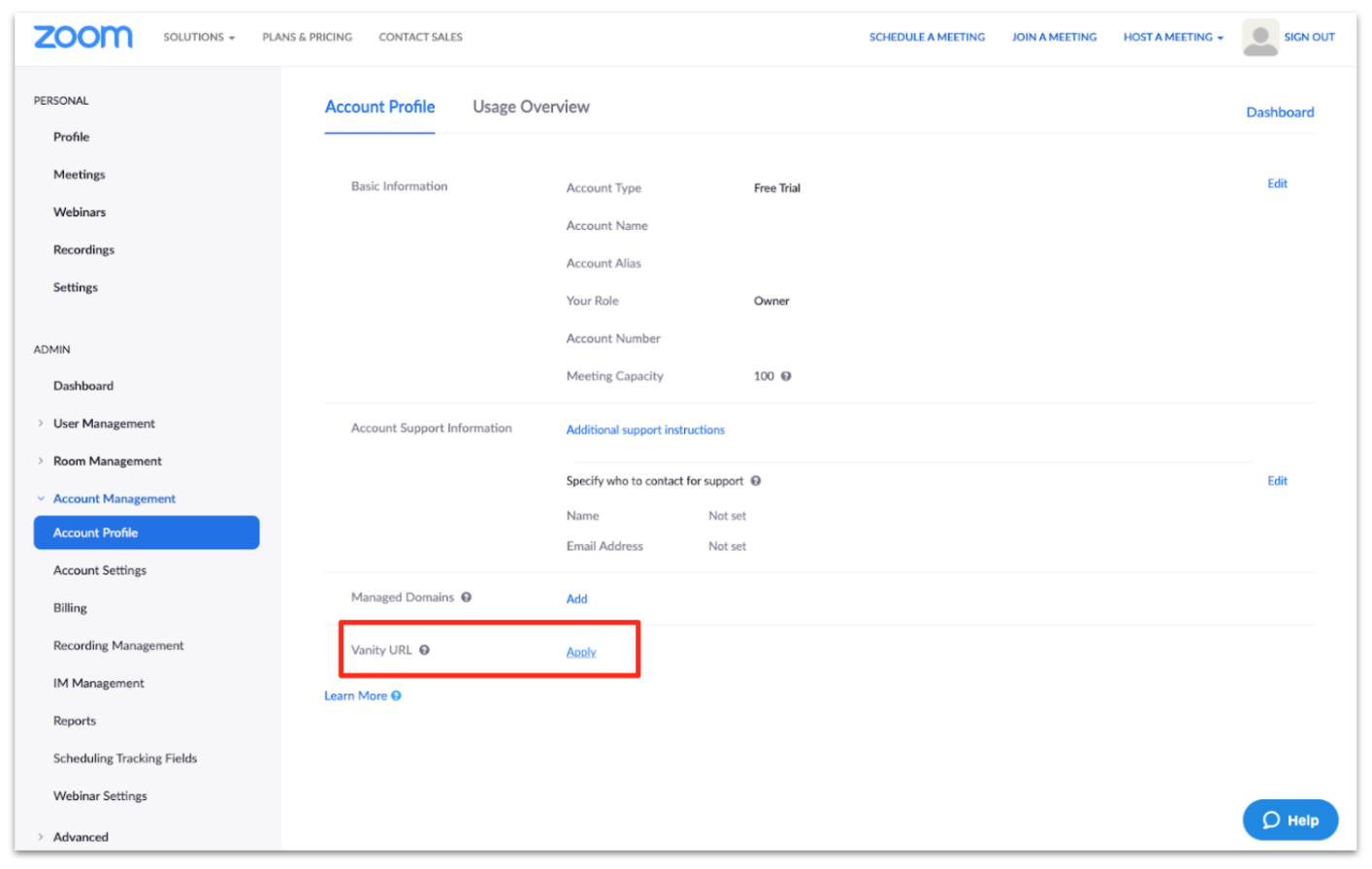The image size is (1372, 869).
Task: Open the Solutions dropdown menu
Action: coord(199,37)
